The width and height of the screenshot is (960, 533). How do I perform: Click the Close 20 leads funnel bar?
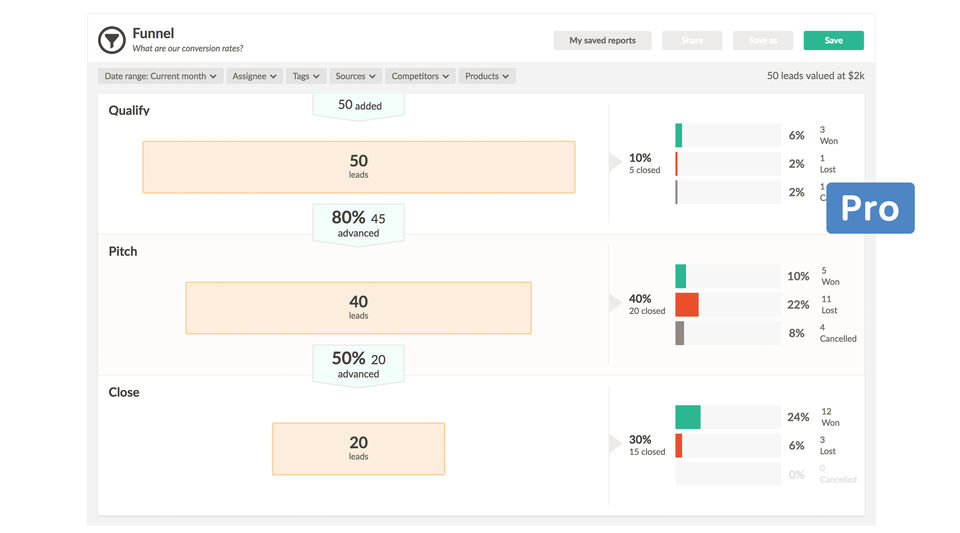[x=358, y=448]
